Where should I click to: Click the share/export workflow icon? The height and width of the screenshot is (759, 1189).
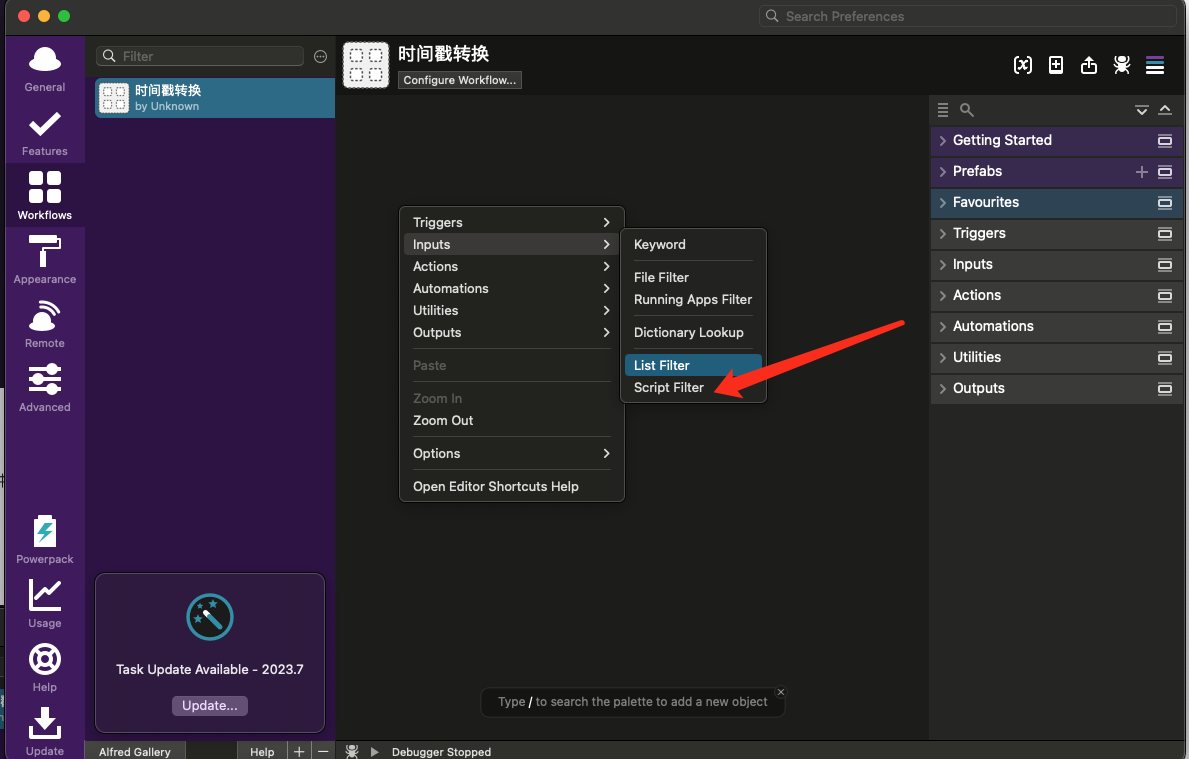(1089, 65)
